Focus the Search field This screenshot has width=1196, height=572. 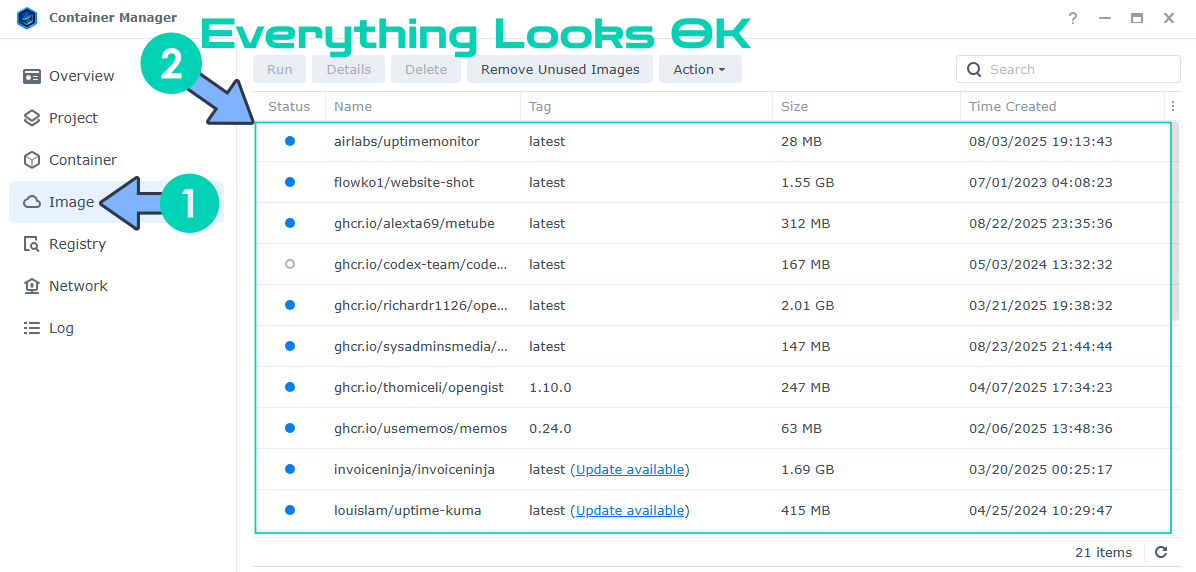[x=1068, y=69]
